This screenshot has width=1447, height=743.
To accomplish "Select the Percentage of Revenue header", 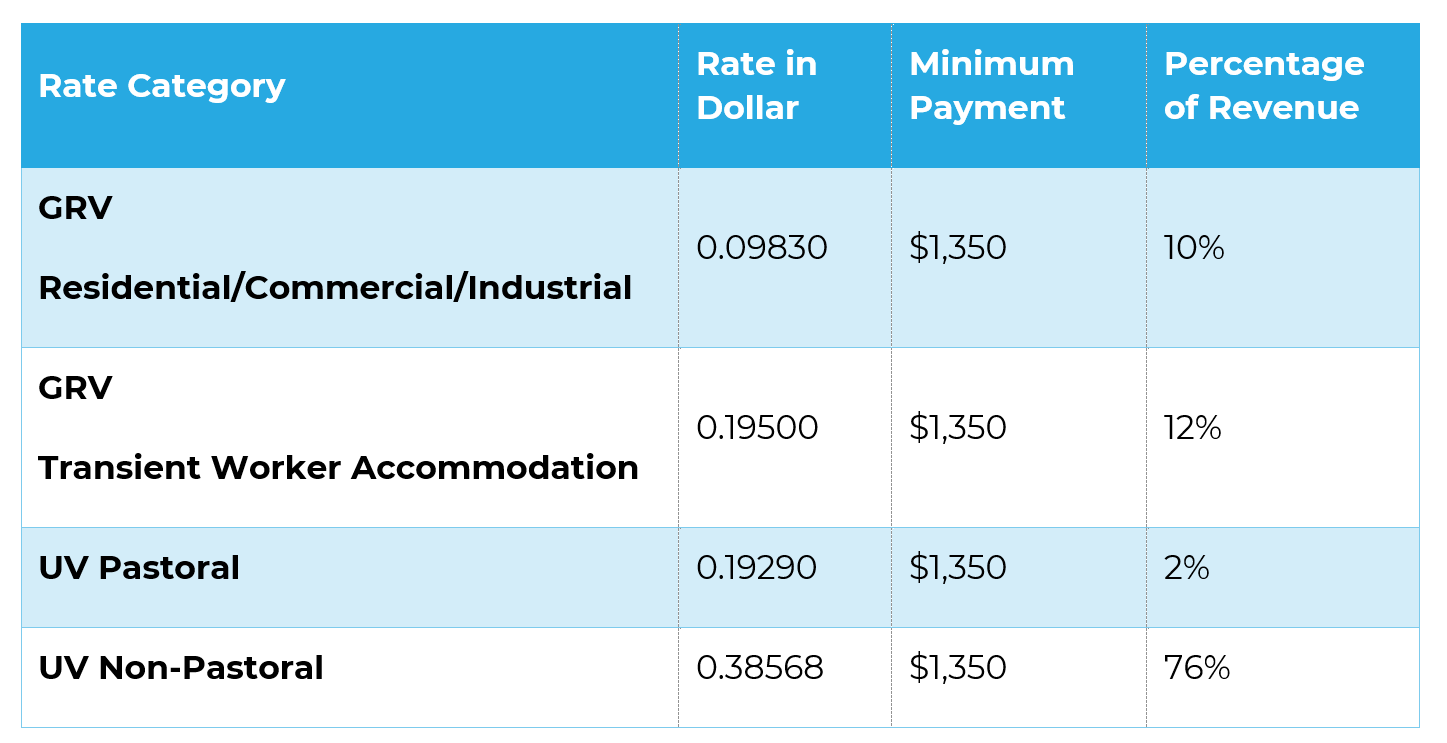I will (1264, 86).
